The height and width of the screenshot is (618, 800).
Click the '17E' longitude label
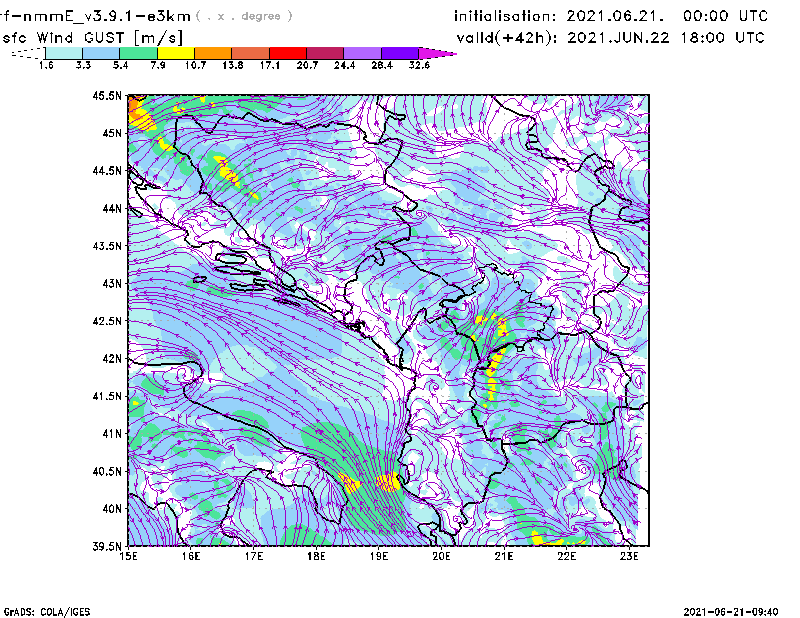tap(254, 556)
